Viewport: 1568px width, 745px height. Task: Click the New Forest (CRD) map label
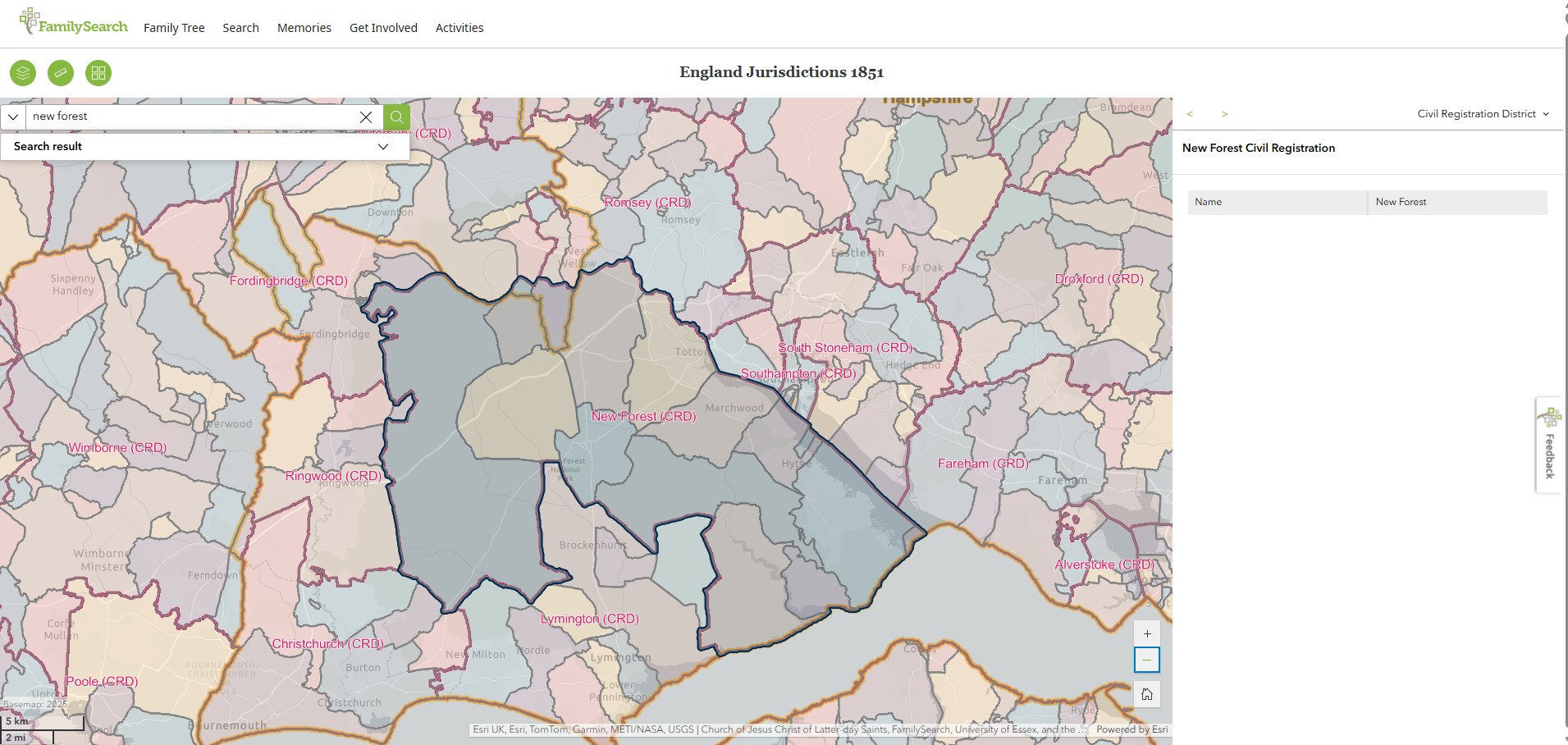[643, 416]
